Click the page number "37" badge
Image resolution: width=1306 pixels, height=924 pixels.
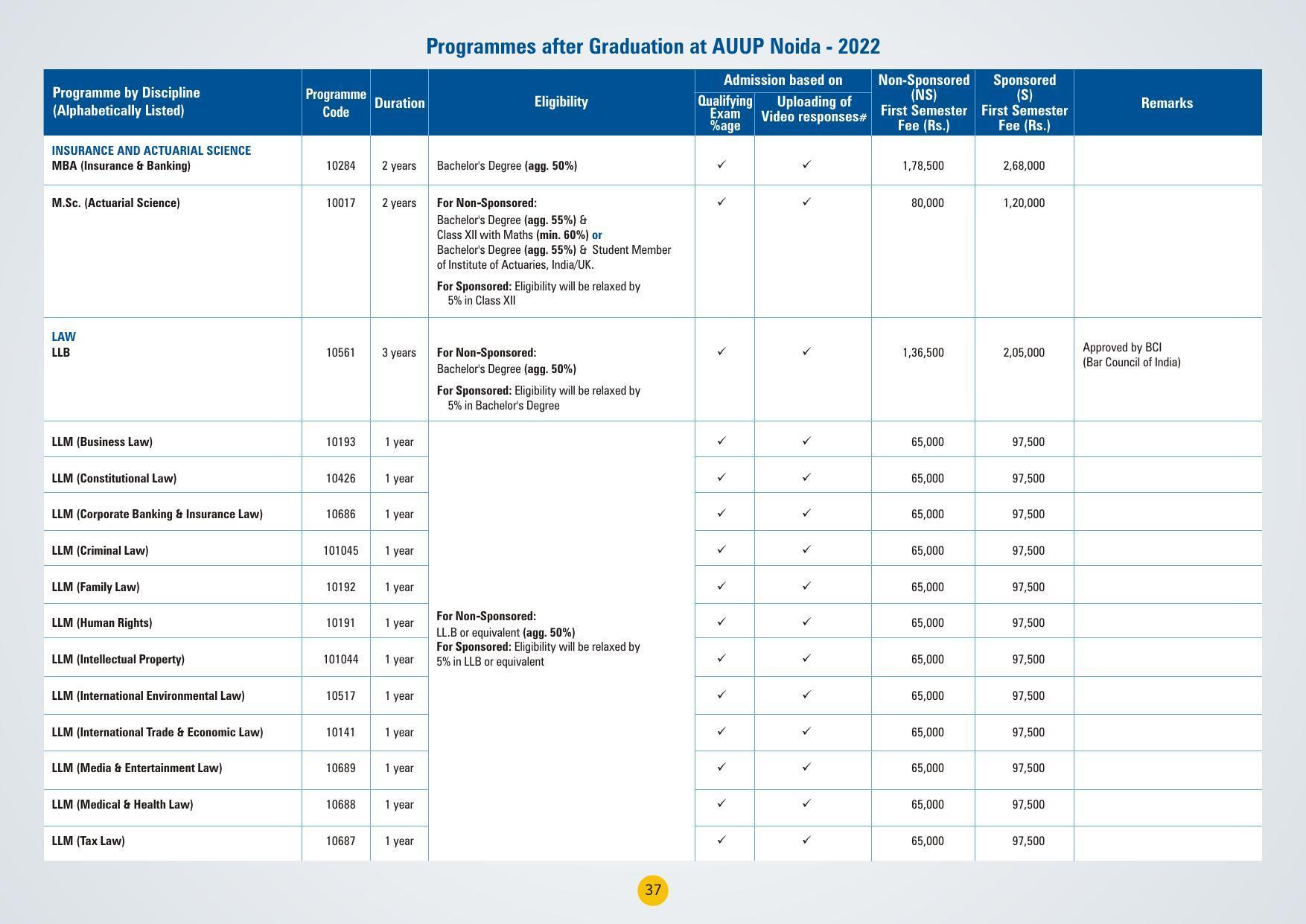pyautogui.click(x=653, y=890)
